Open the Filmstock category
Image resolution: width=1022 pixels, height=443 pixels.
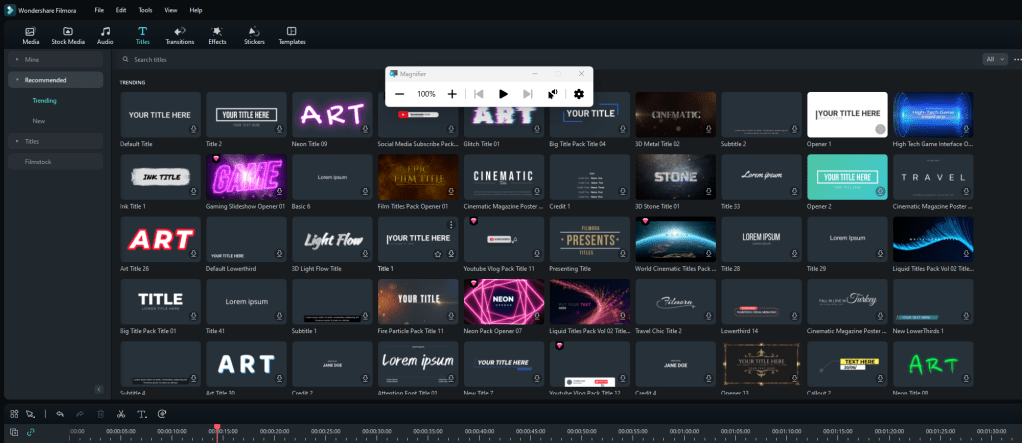pyautogui.click(x=55, y=162)
